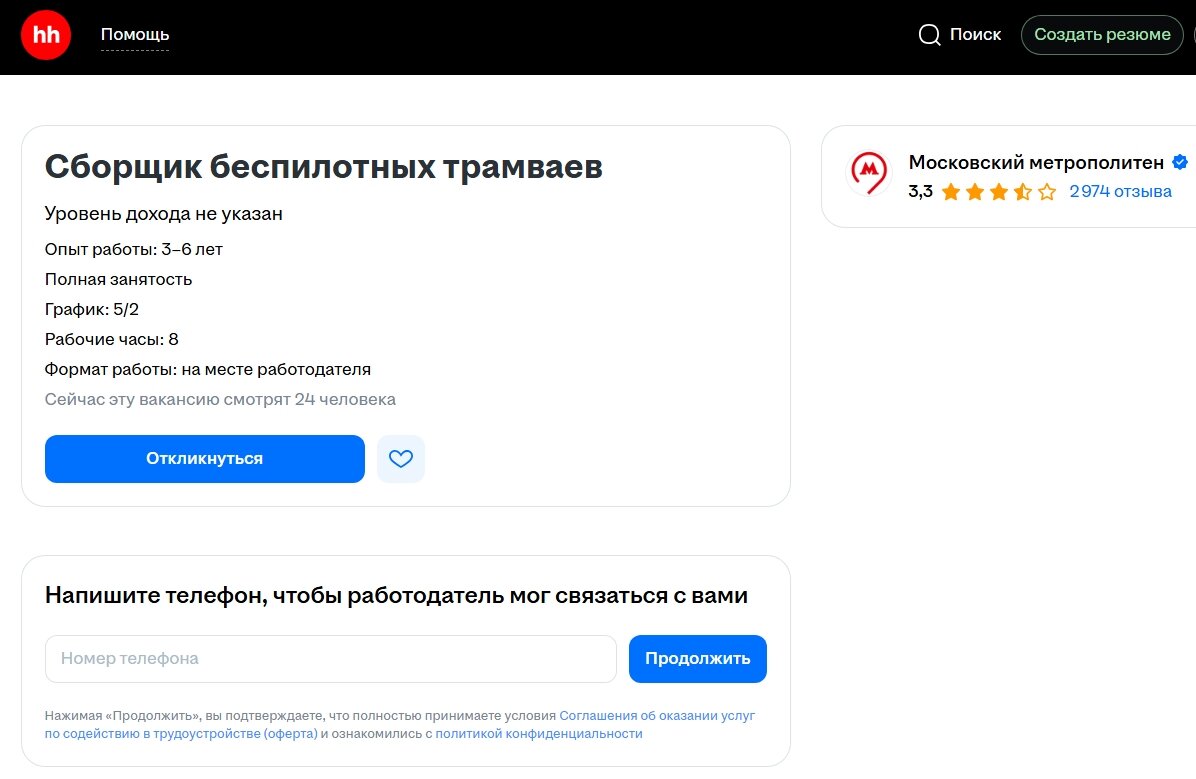Add the vacancy to favorites with the heart

pyautogui.click(x=401, y=459)
